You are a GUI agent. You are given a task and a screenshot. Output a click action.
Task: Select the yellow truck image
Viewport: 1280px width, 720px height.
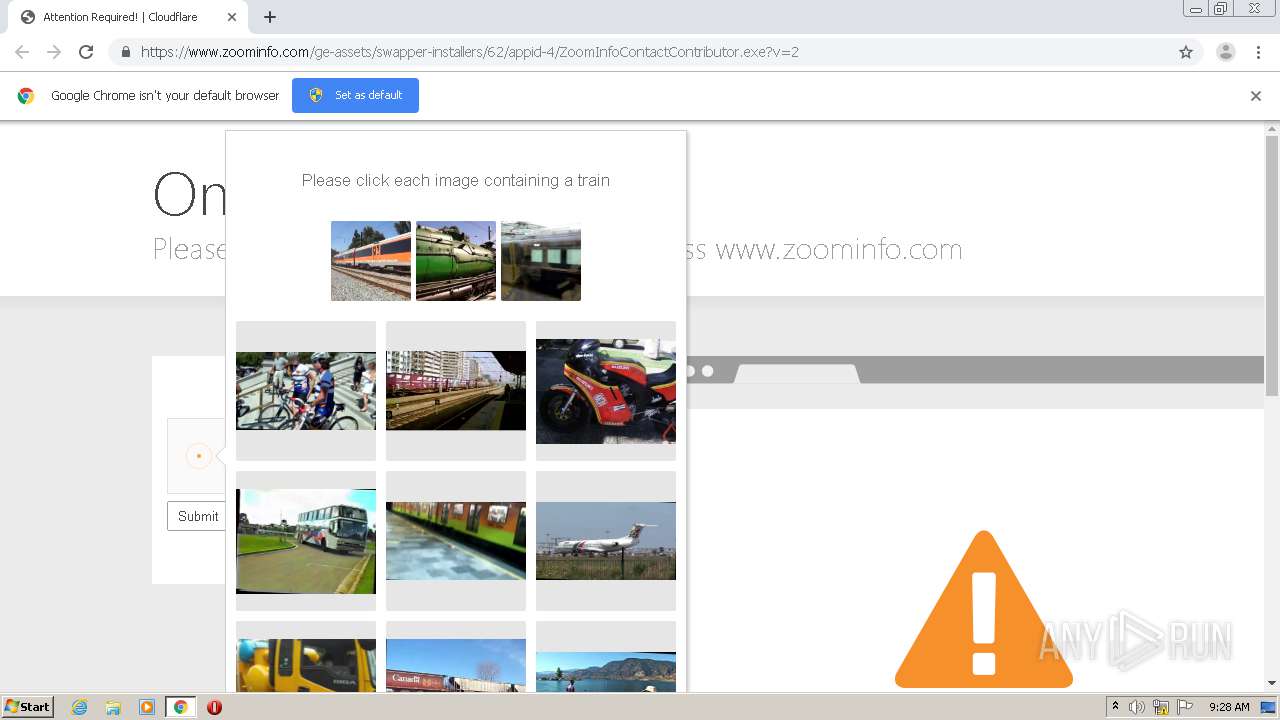[306, 657]
